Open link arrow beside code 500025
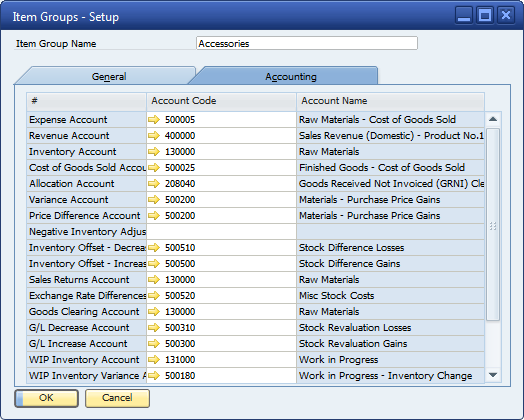Screen dimensions: 524x420 click(154, 167)
